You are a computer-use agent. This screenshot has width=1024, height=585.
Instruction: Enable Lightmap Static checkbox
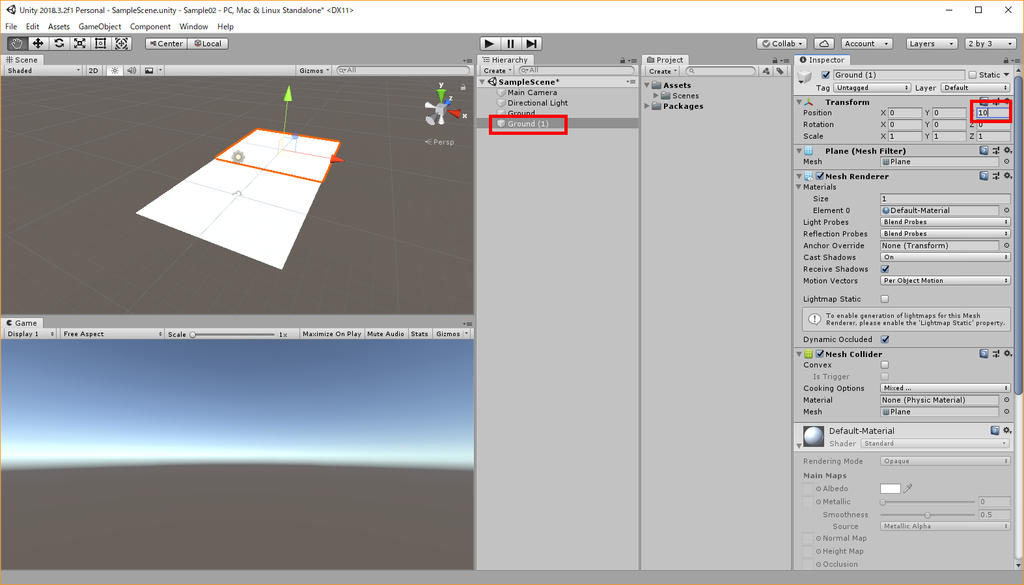[885, 299]
